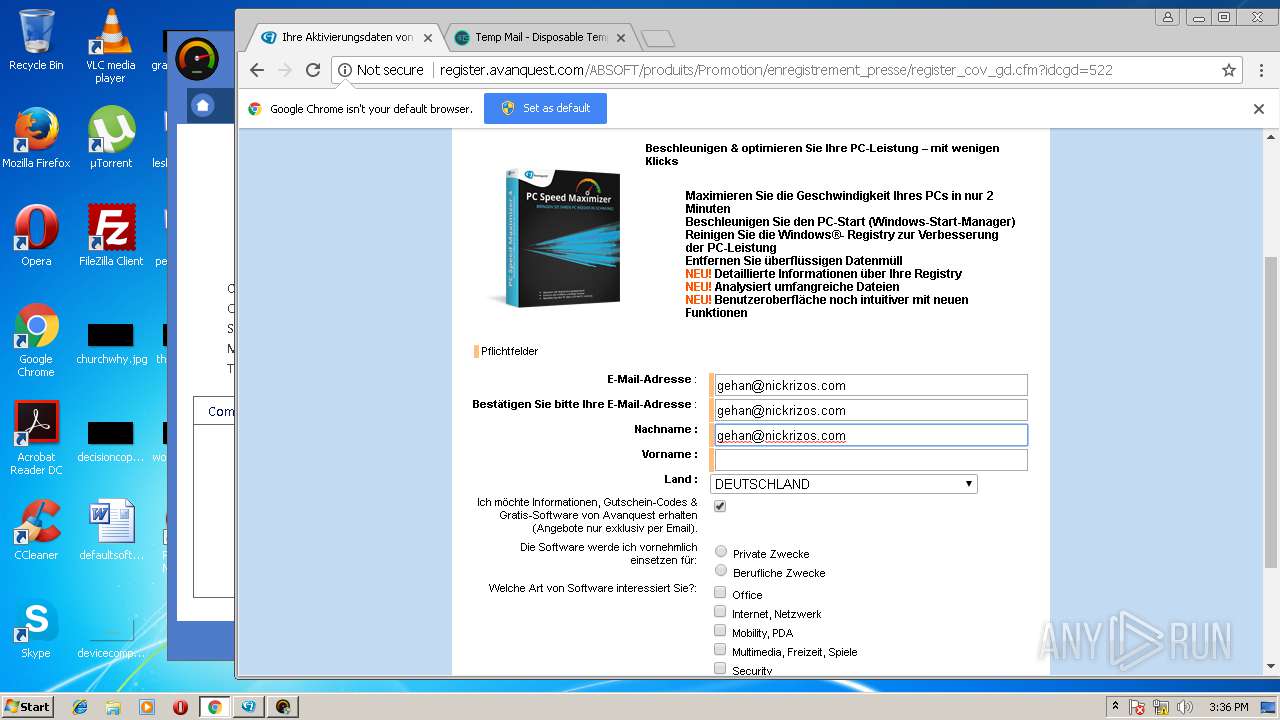
Task: Click the Windows Start button
Action: pyautogui.click(x=27, y=706)
